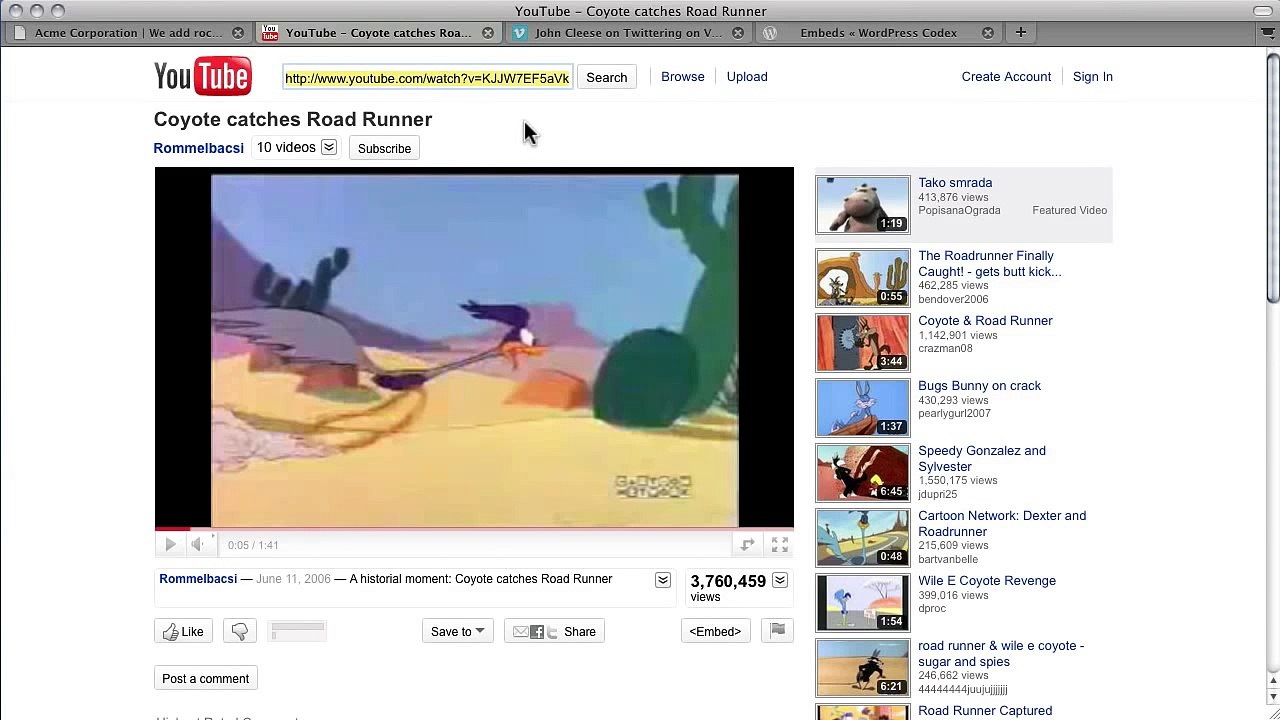Open the Save to dropdown
The width and height of the screenshot is (1280, 720).
tap(457, 632)
